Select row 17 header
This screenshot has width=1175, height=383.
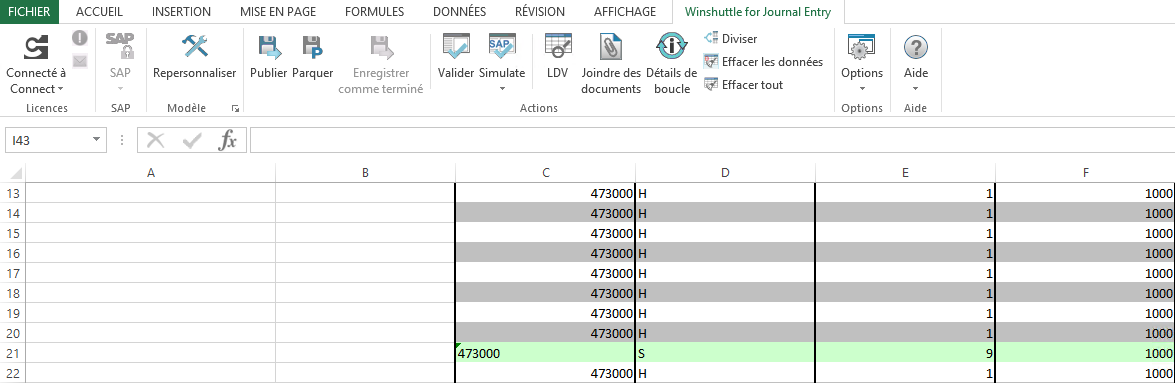[13, 273]
